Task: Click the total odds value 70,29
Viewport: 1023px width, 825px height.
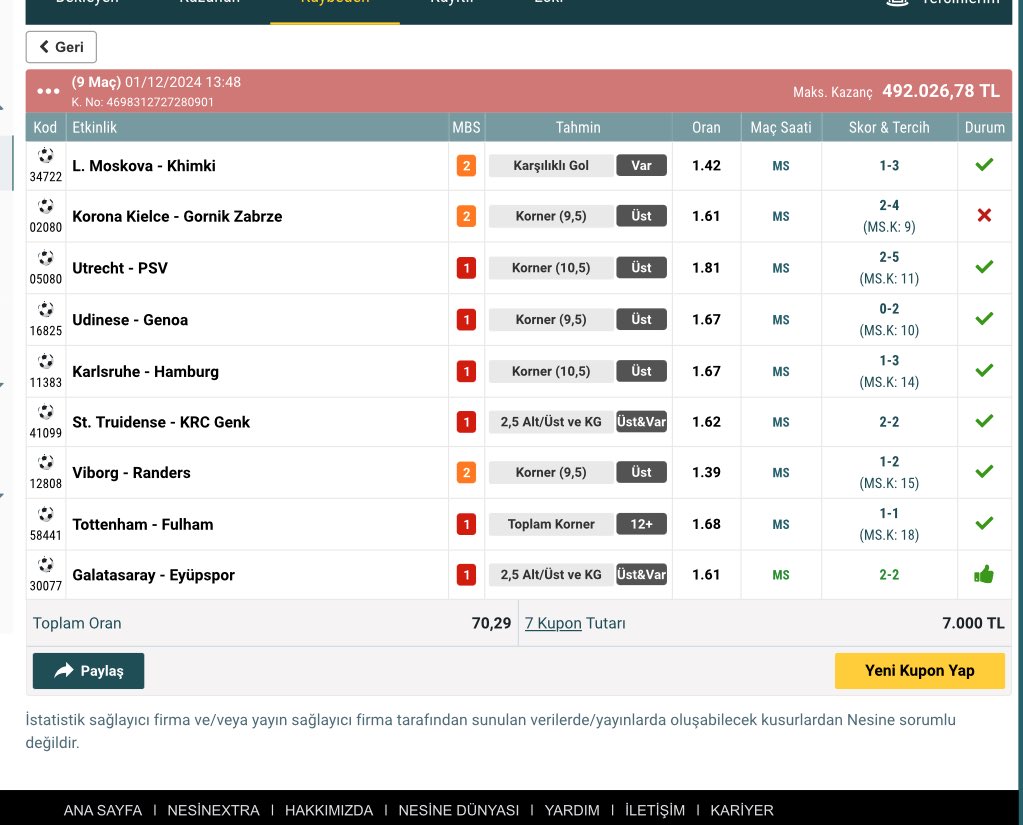Action: [491, 623]
